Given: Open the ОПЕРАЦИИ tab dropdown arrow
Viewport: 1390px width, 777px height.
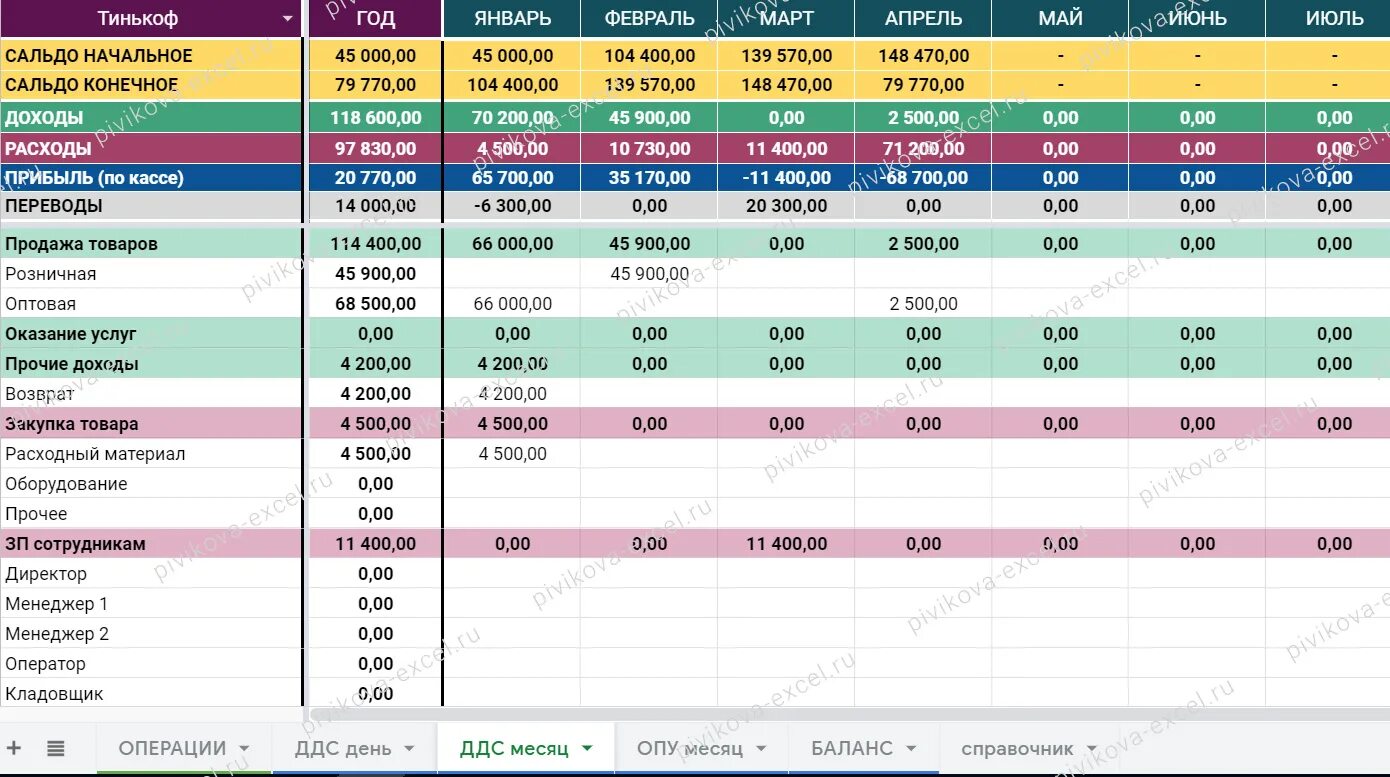Looking at the screenshot, I should [x=245, y=748].
